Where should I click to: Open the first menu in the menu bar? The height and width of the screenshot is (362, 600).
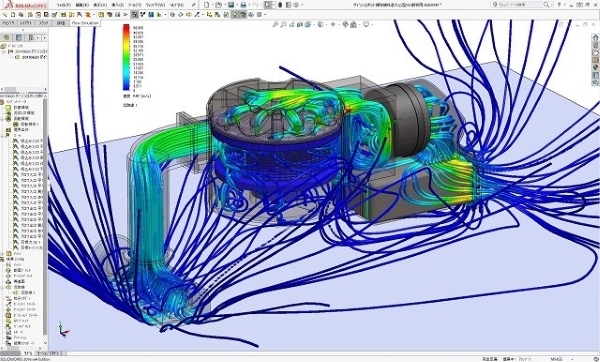64,5
